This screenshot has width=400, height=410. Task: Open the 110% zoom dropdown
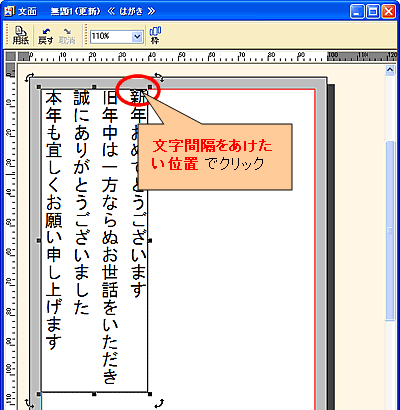pos(137,37)
